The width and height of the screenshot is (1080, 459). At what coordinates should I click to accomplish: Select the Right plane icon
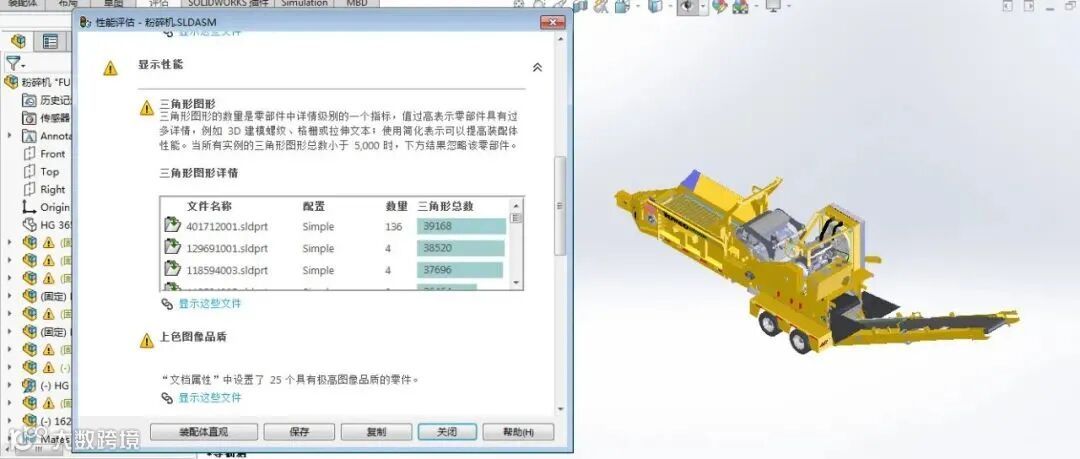point(29,190)
